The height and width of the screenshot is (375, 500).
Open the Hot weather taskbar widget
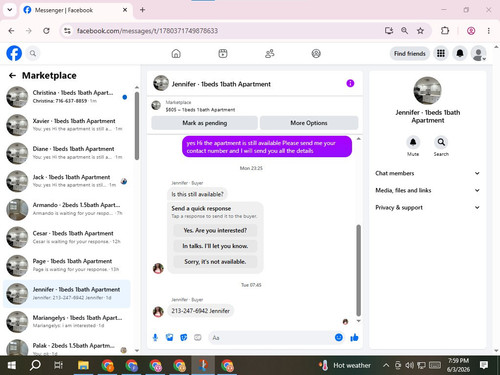coord(345,365)
